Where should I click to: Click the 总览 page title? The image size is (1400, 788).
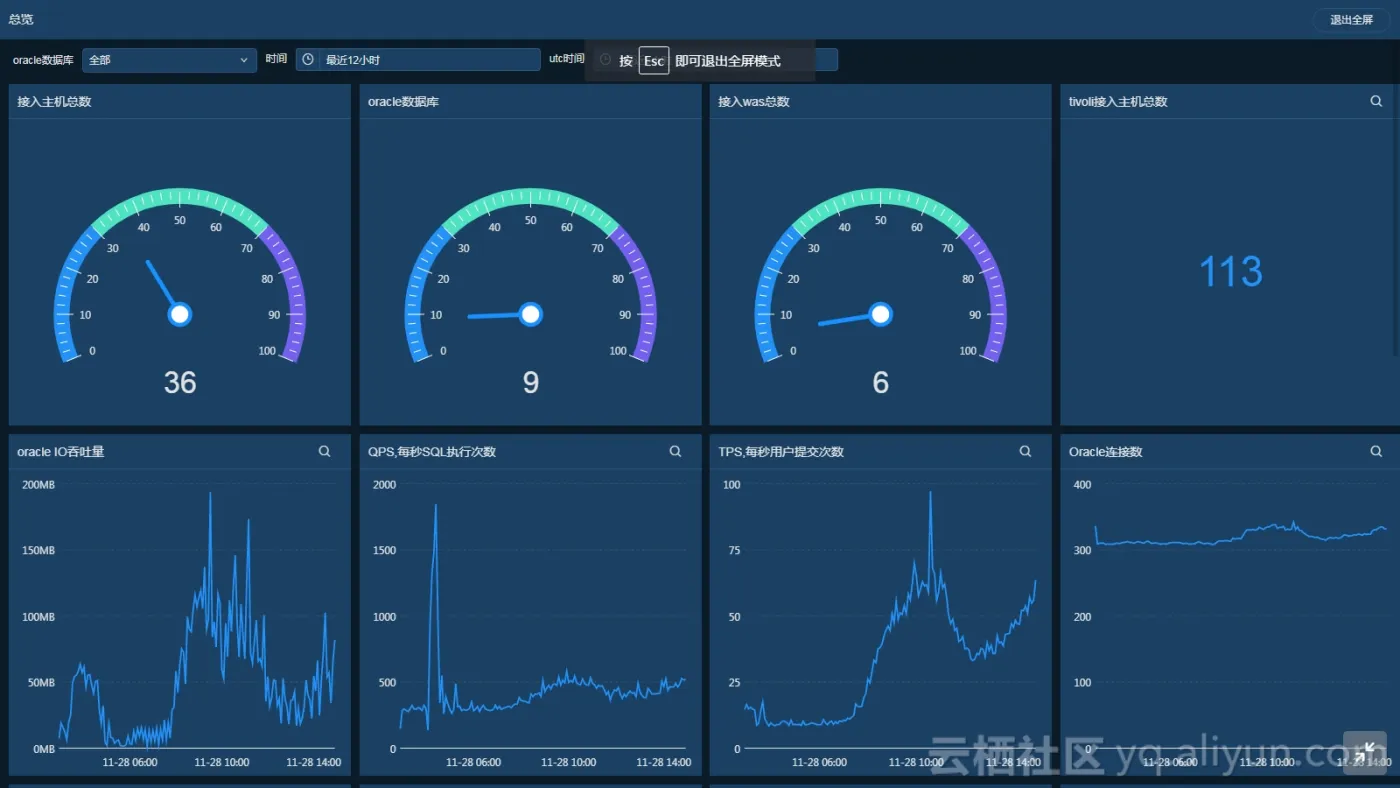point(21,19)
